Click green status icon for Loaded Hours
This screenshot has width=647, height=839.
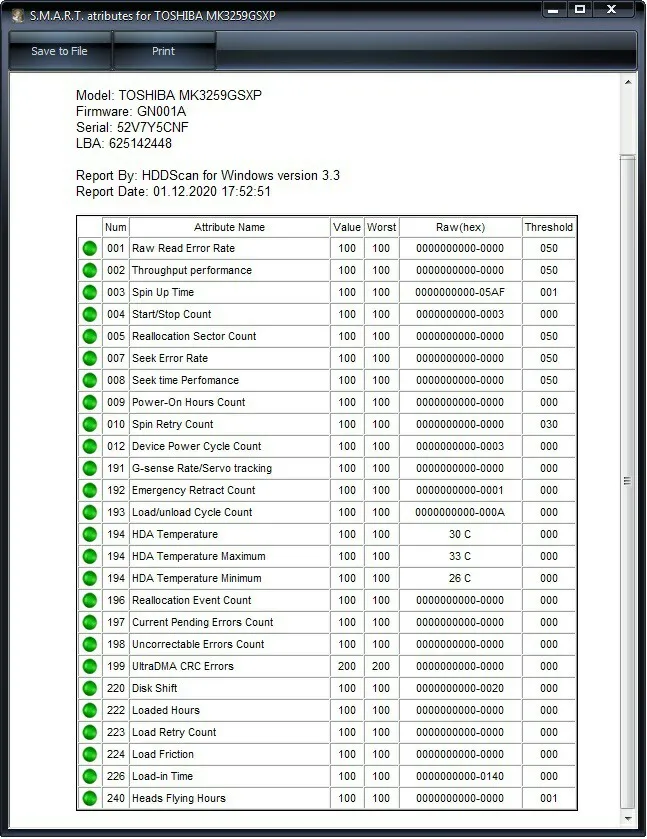[90, 710]
